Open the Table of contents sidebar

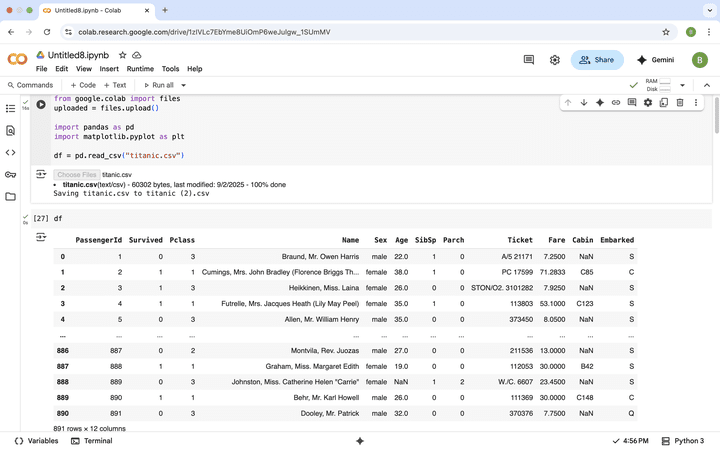coord(11,108)
